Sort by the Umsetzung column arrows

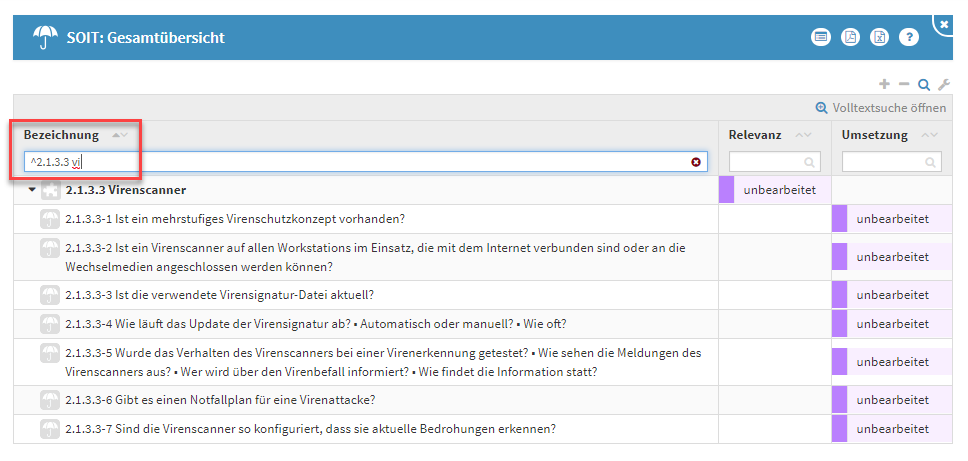tap(929, 135)
